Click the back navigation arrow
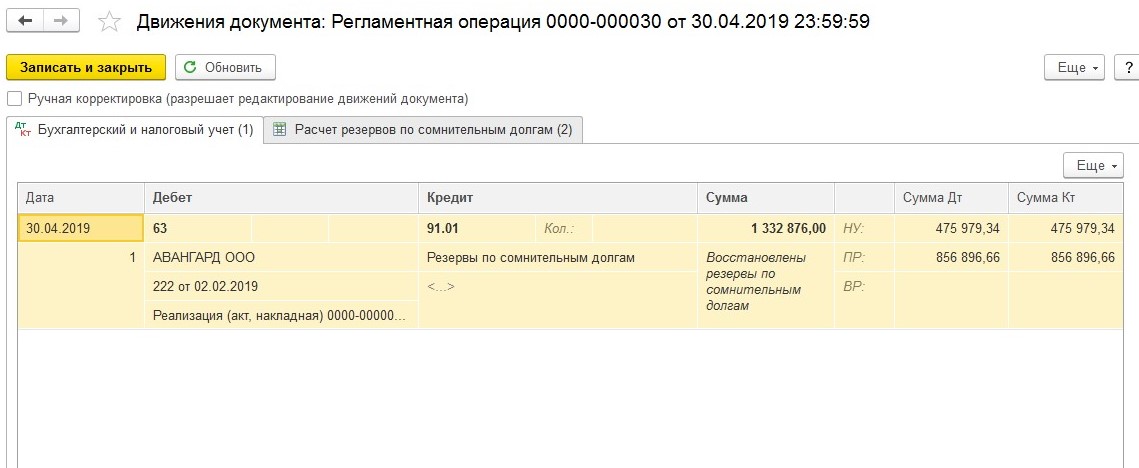 pyautogui.click(x=26, y=21)
